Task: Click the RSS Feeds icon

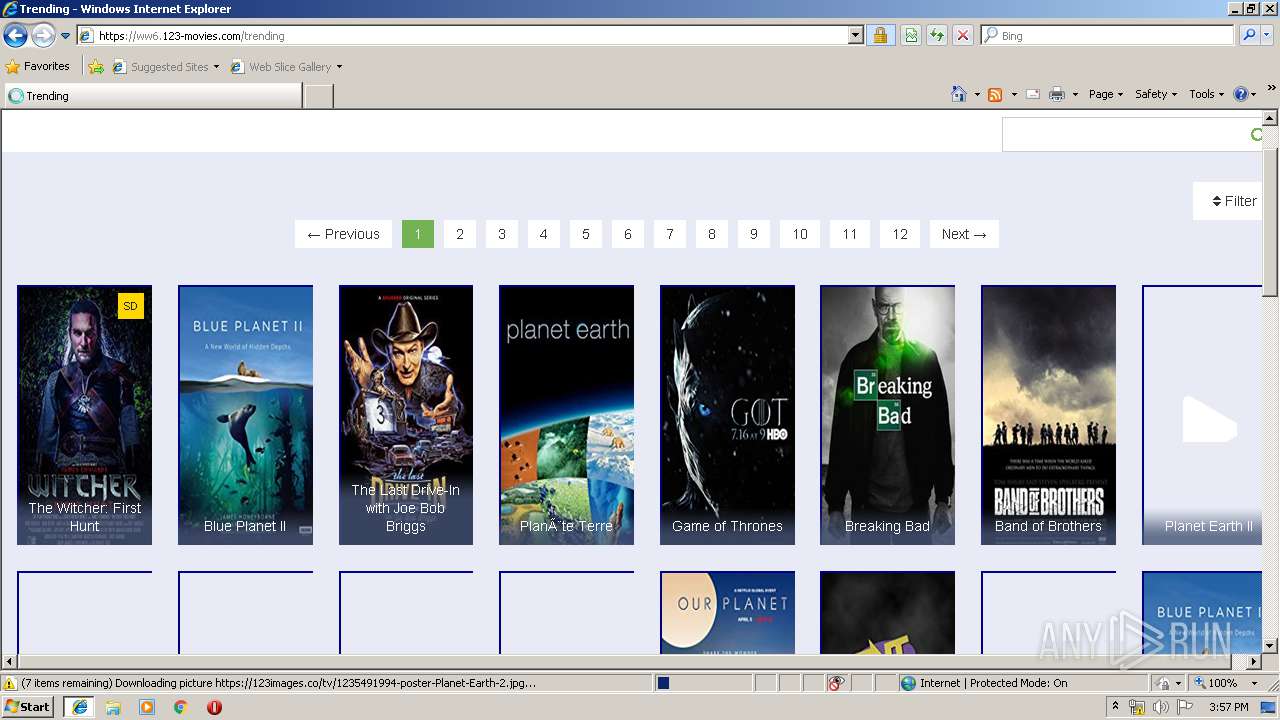Action: click(995, 94)
